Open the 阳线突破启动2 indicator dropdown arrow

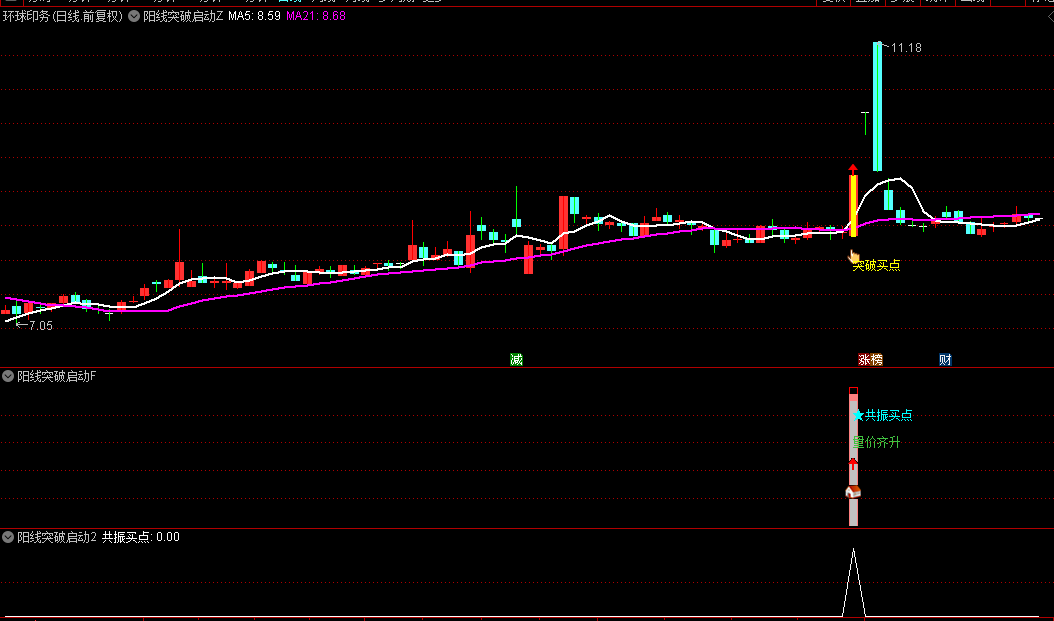8,537
